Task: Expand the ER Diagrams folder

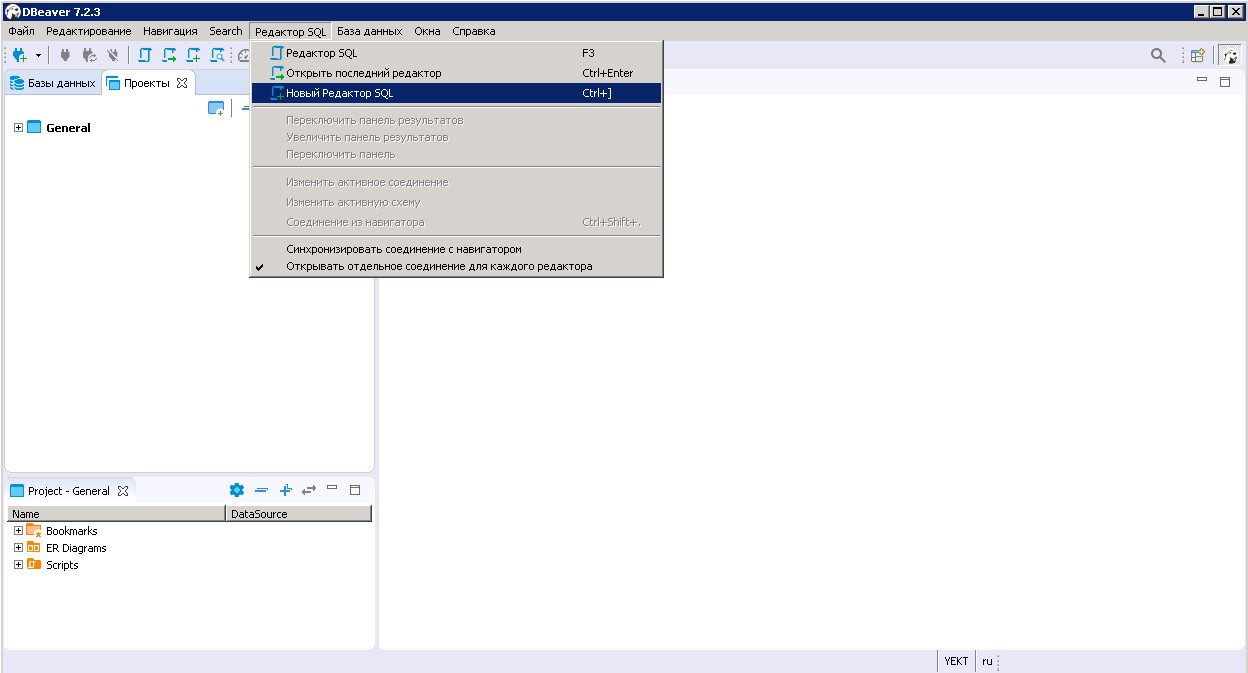Action: pos(18,548)
